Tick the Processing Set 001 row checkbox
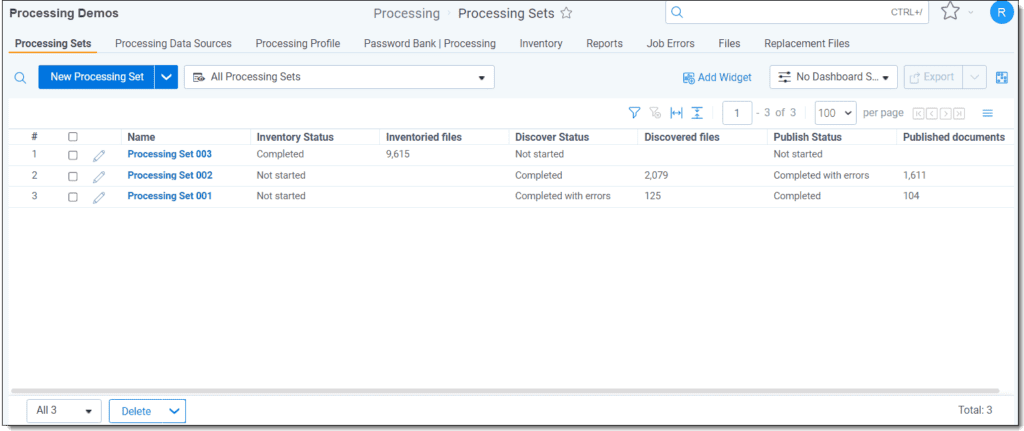This screenshot has width=1024, height=431. [72, 197]
